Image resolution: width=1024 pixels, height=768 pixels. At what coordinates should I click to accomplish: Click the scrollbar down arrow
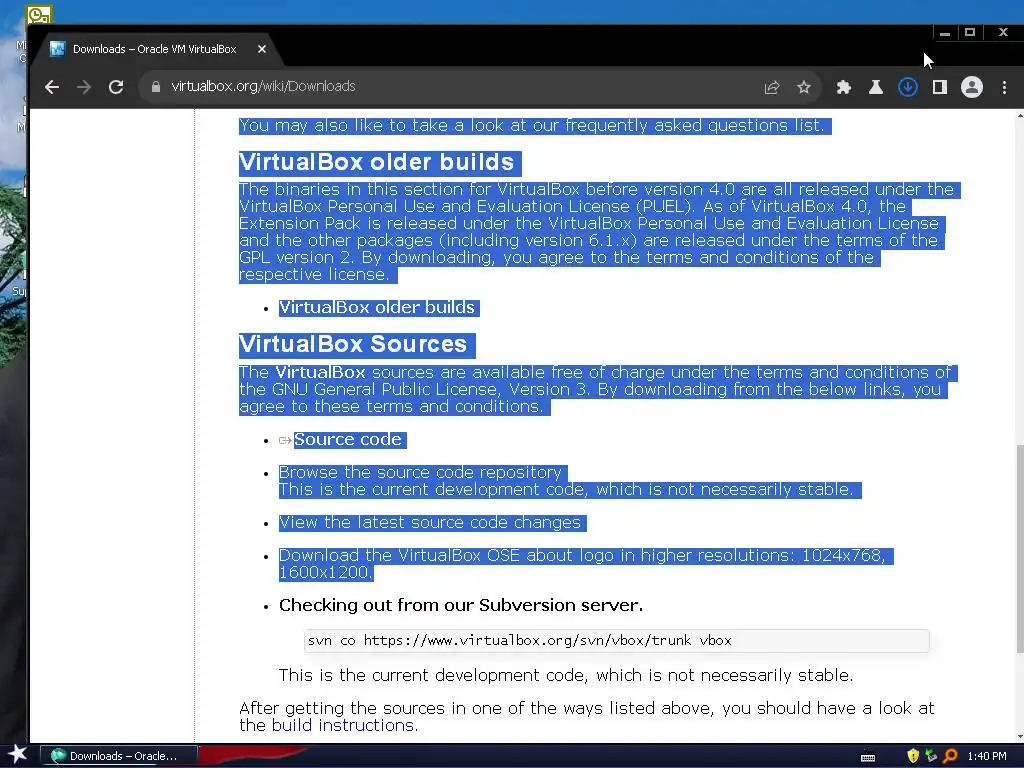[1019, 737]
